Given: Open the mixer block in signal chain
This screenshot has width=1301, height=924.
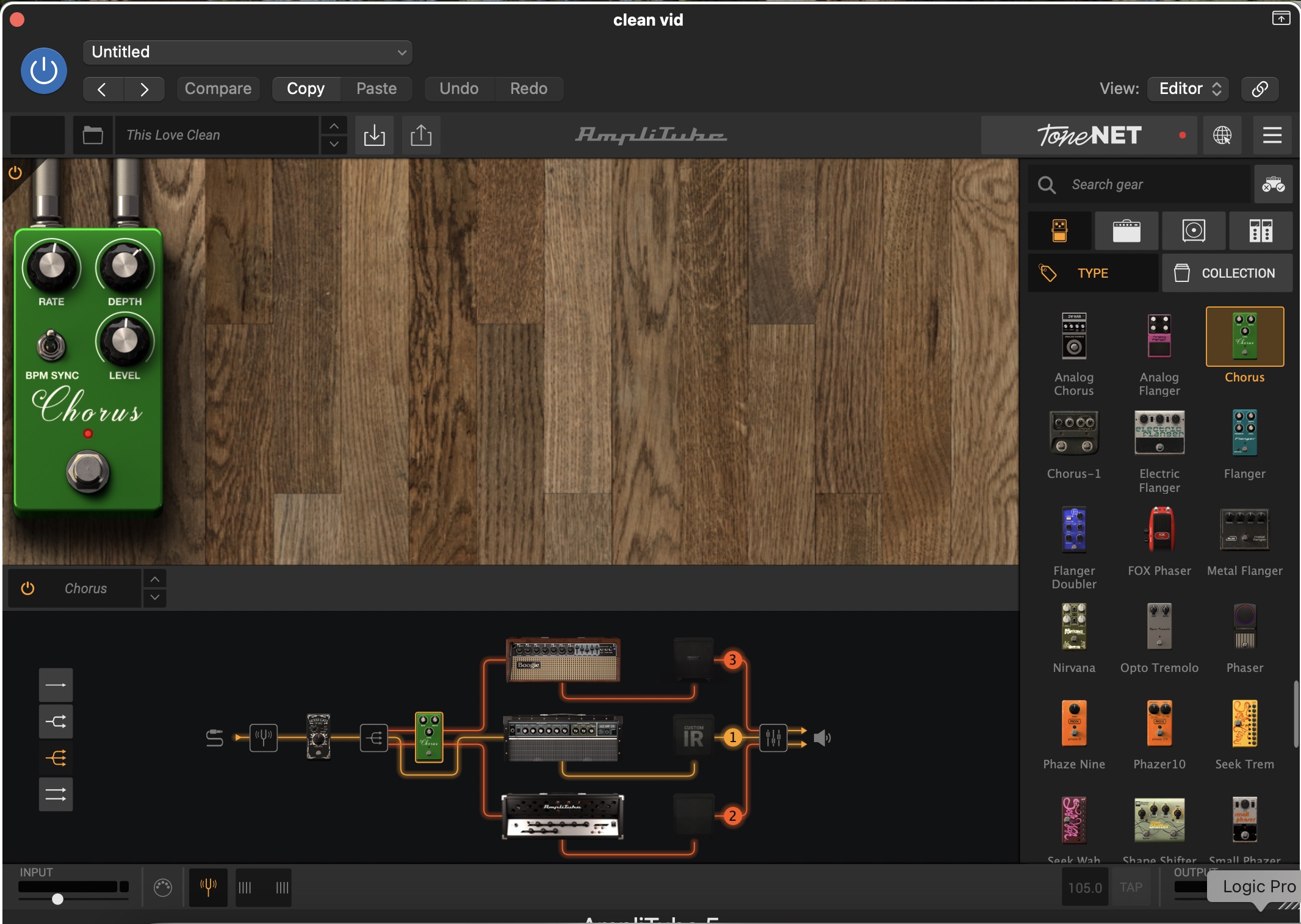Looking at the screenshot, I should [773, 738].
